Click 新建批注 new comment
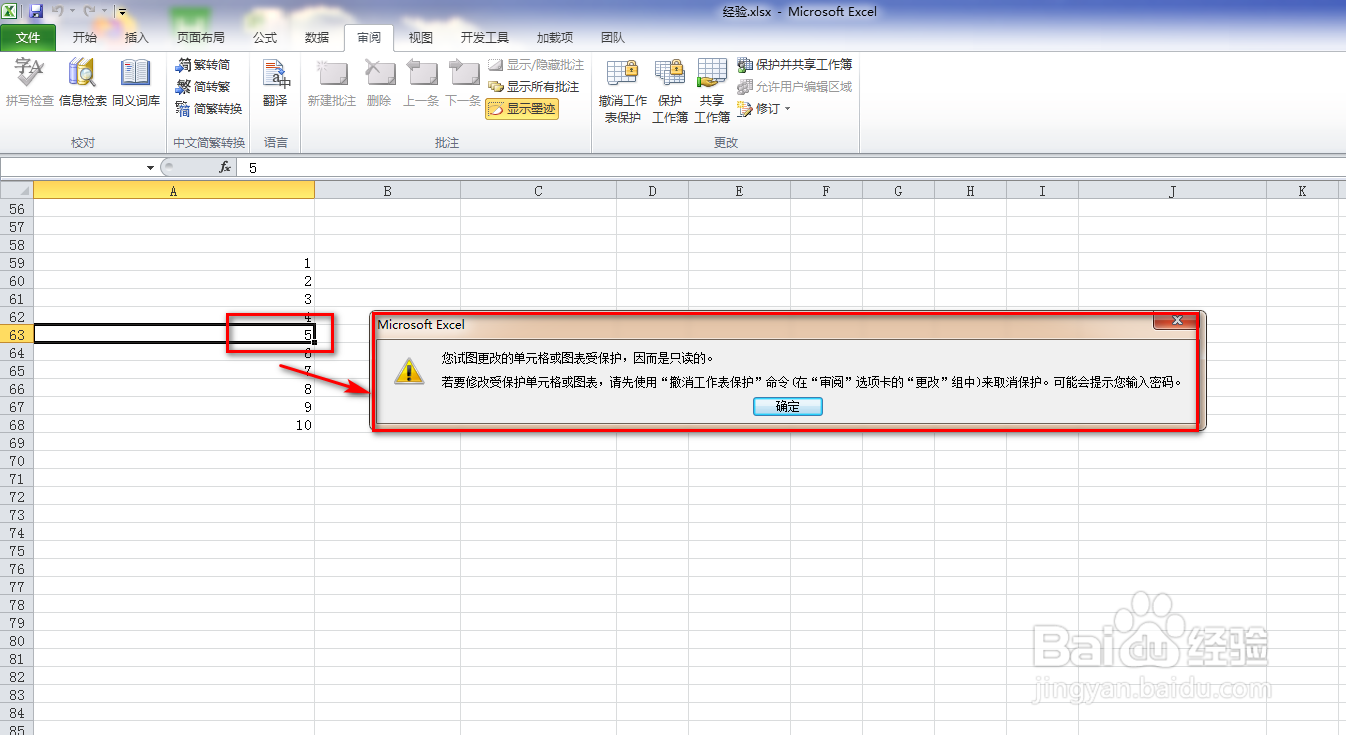The width and height of the screenshot is (1346, 735). click(x=331, y=83)
